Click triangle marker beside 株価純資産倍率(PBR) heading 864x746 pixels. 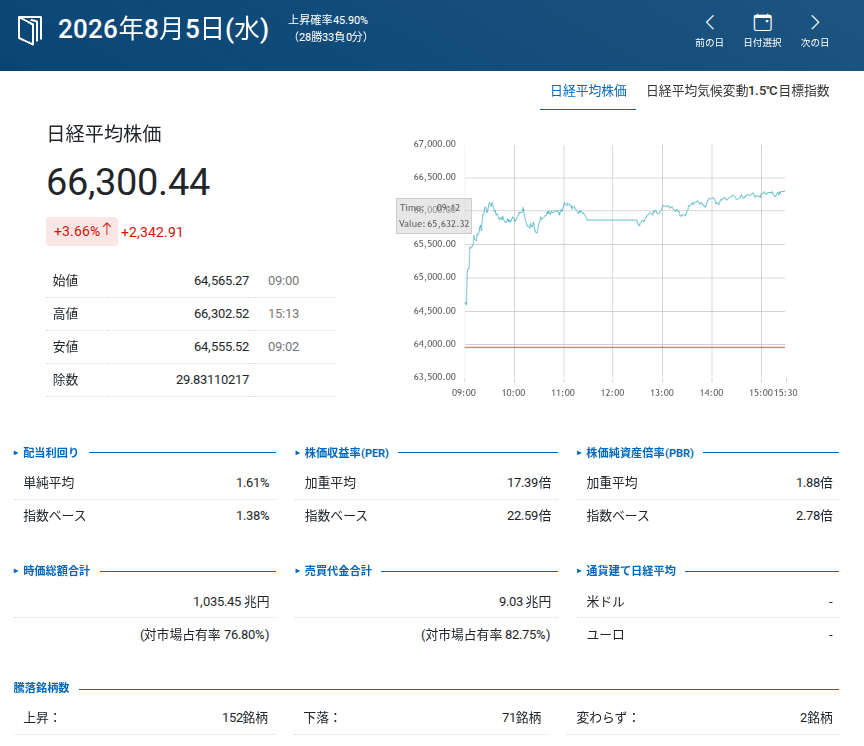pos(579,453)
